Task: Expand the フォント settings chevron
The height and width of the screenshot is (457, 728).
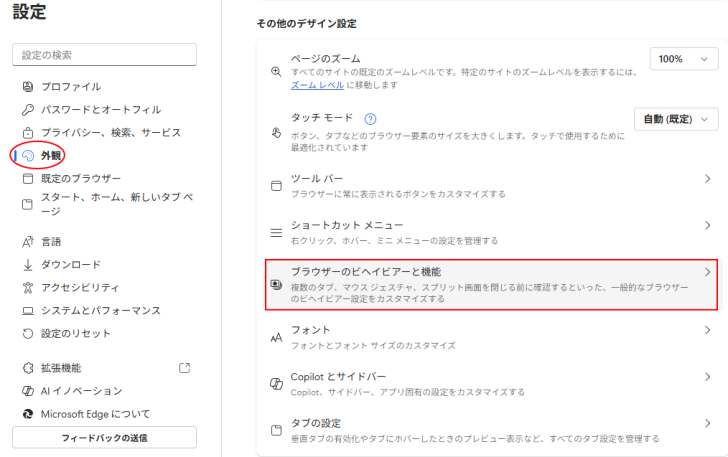Action: (x=707, y=330)
